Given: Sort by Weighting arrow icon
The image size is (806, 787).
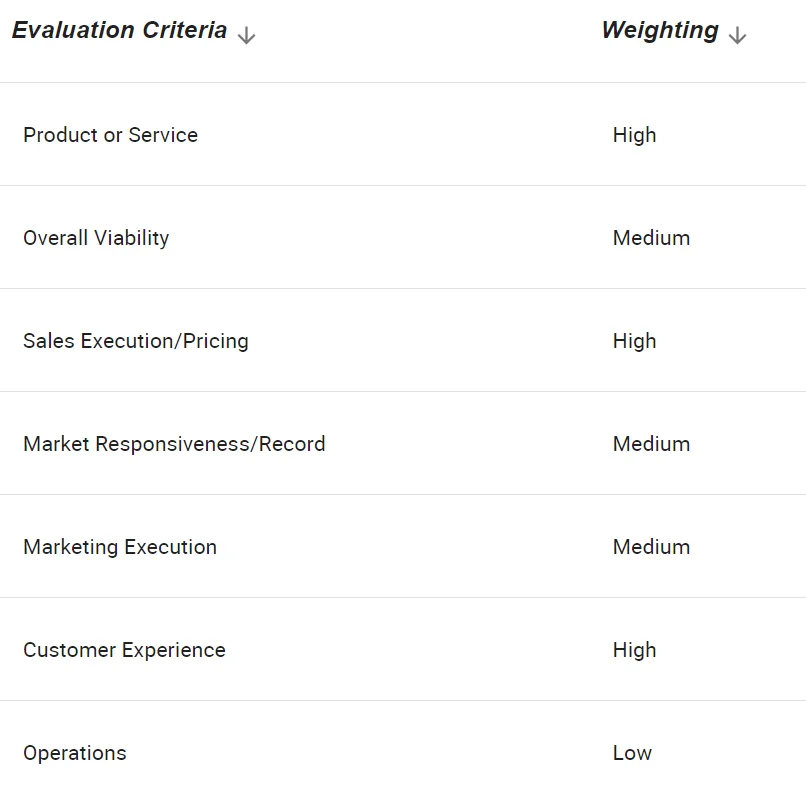Looking at the screenshot, I should (x=737, y=35).
